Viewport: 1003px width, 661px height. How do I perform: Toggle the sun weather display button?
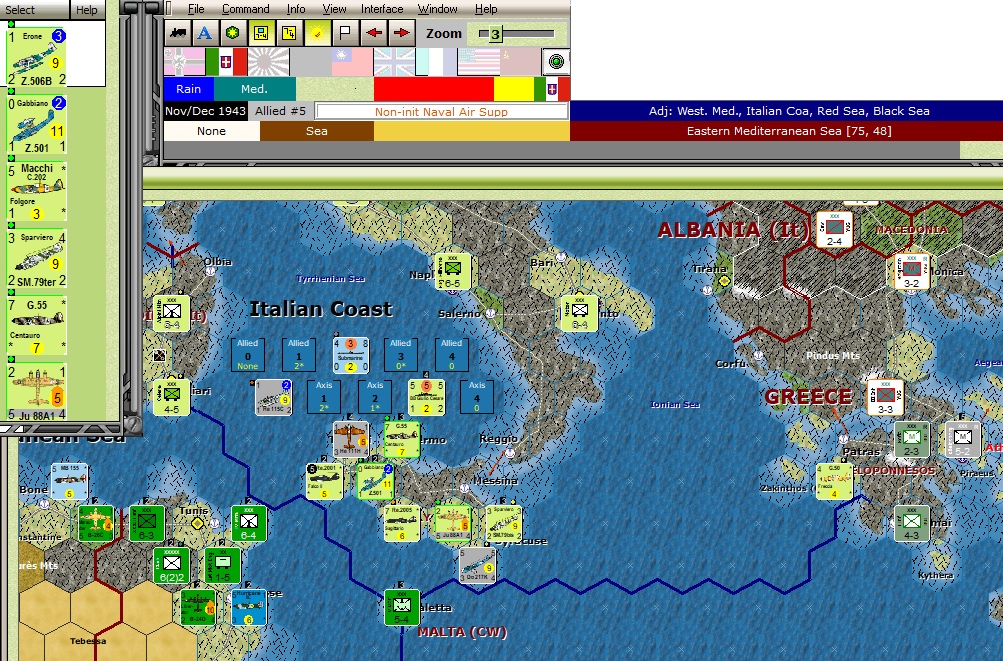pos(317,33)
